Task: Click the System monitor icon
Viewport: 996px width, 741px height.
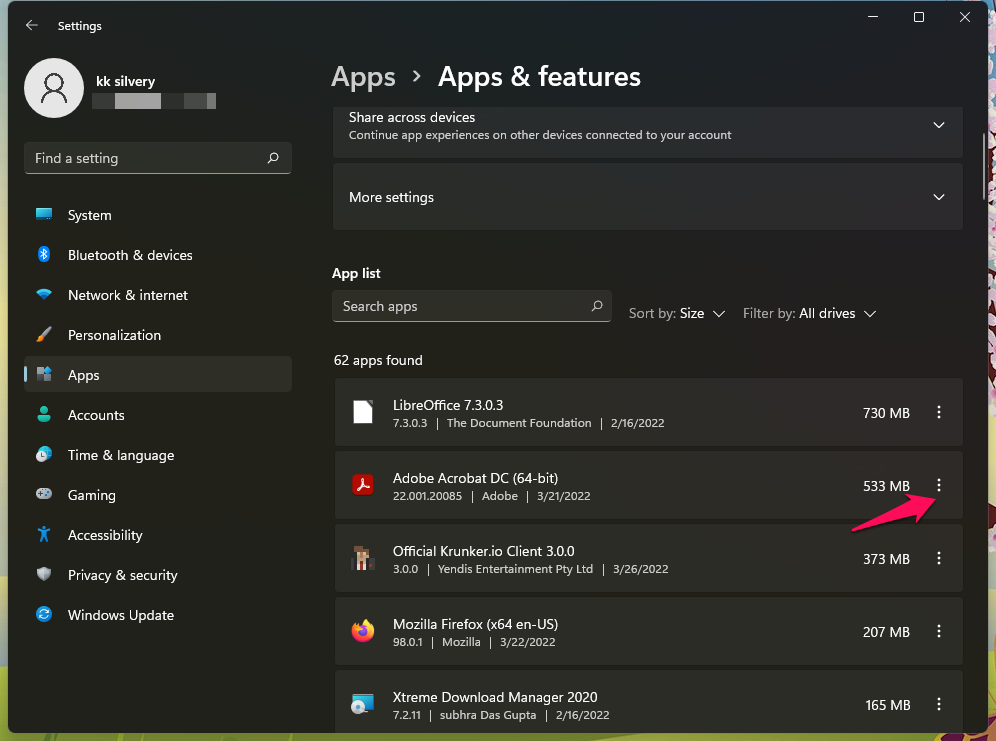Action: [x=44, y=215]
